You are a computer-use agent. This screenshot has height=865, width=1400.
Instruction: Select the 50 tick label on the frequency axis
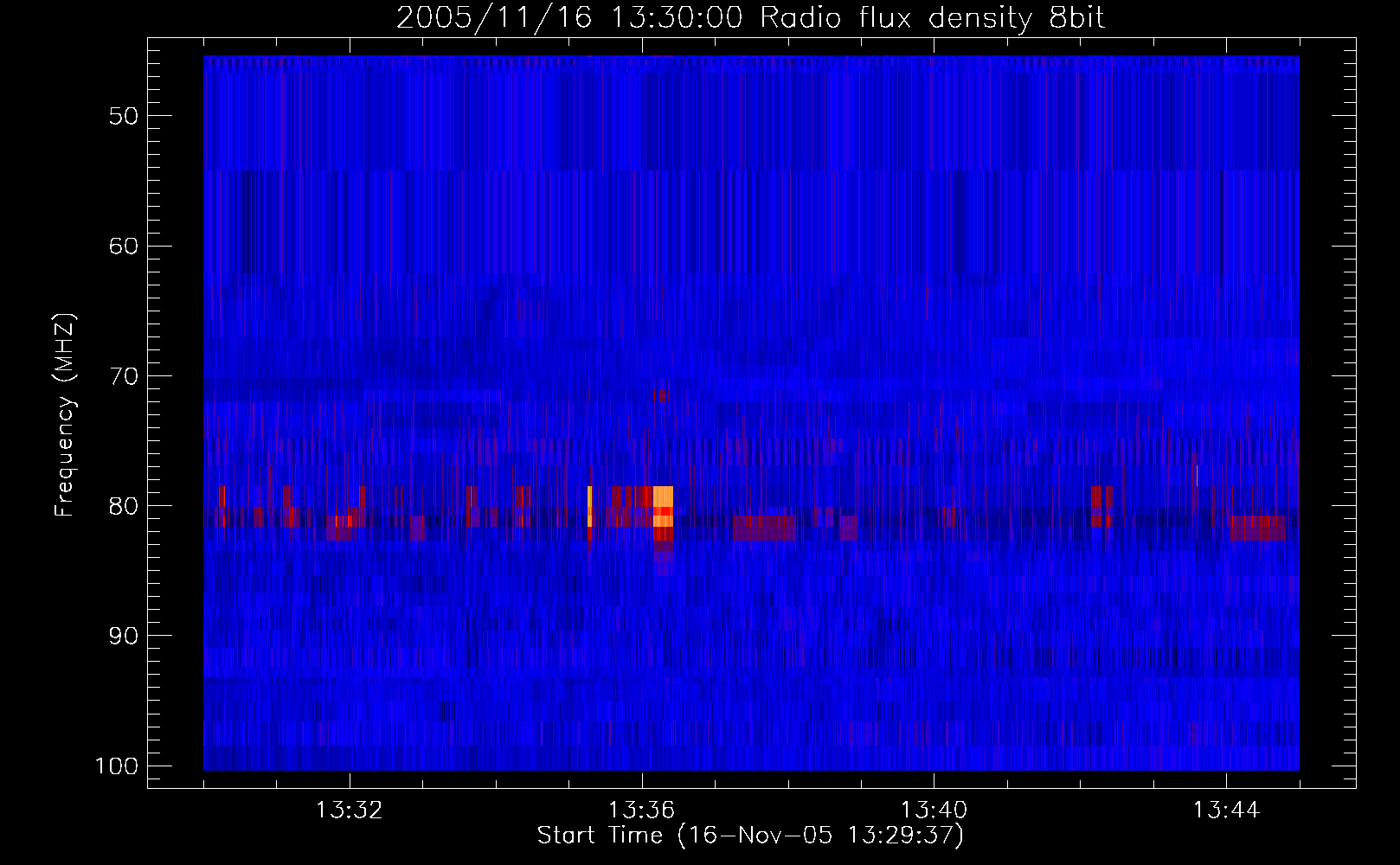[124, 116]
